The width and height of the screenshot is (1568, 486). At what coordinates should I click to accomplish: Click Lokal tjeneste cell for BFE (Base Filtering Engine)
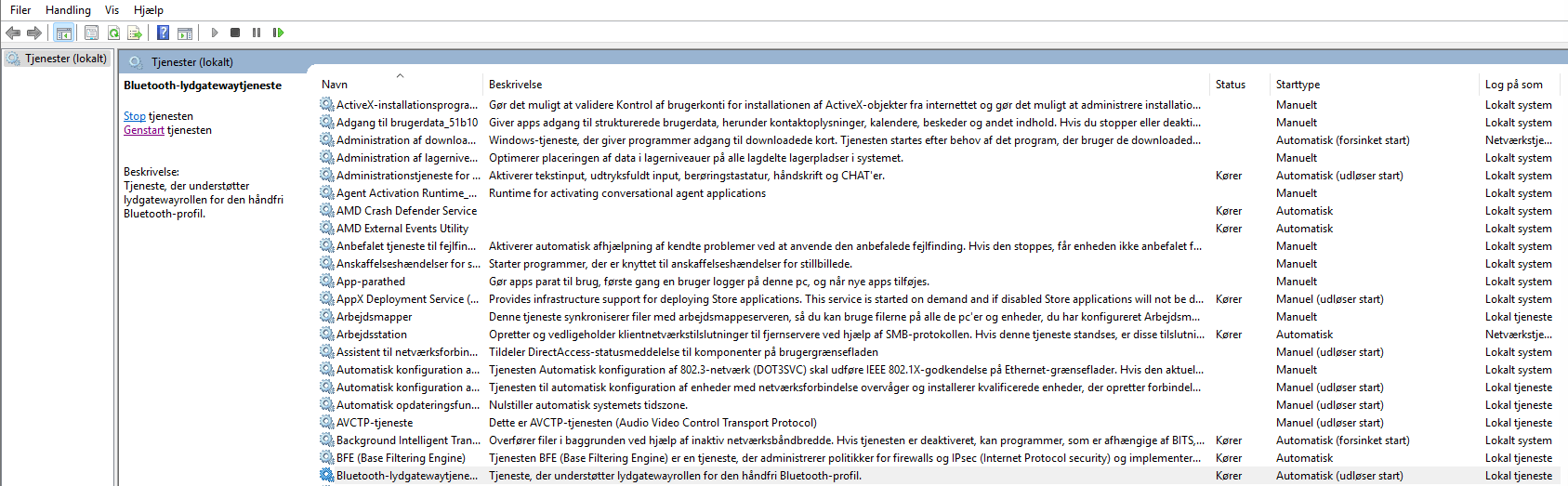pos(1518,458)
